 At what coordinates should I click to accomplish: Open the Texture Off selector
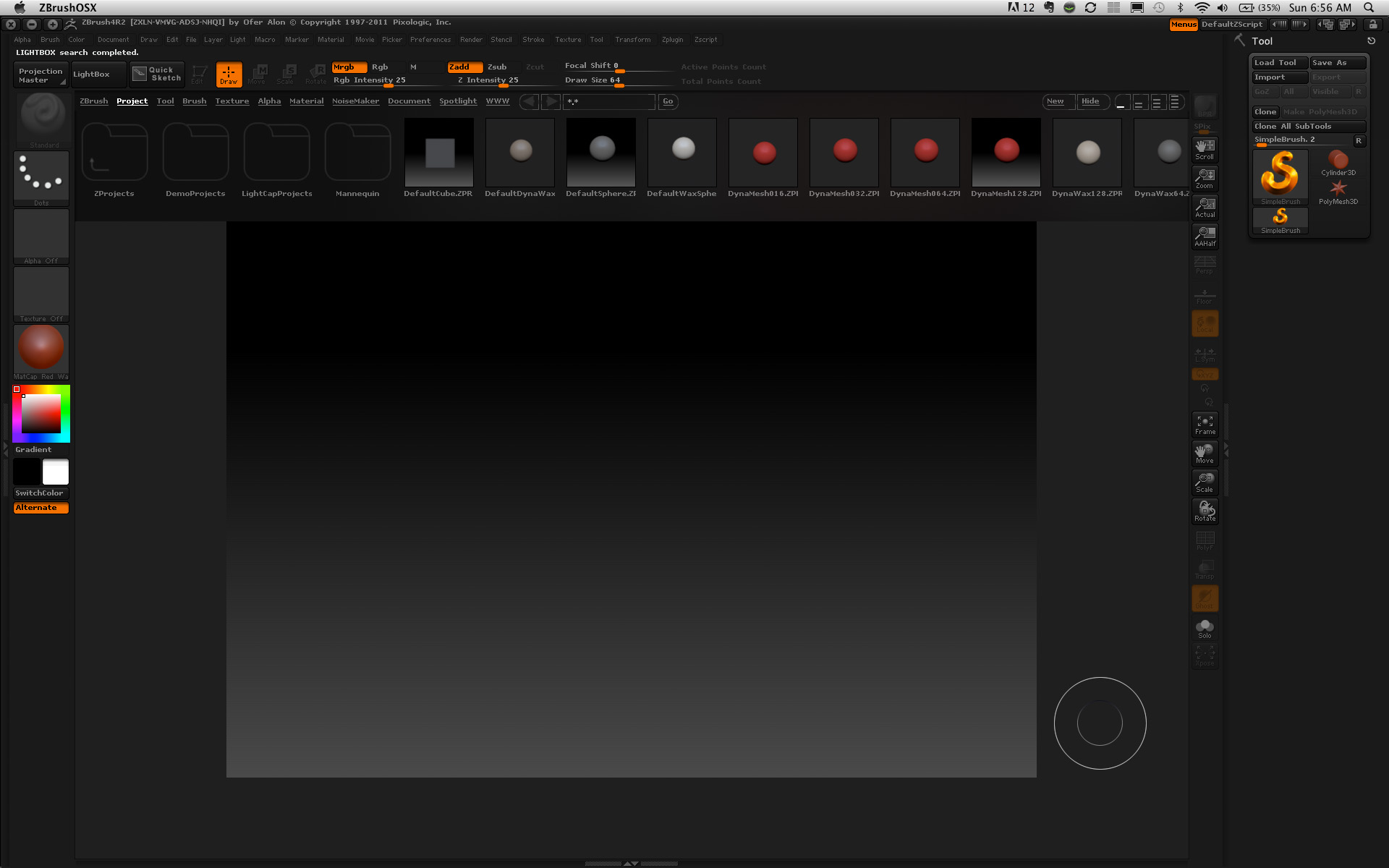tap(41, 294)
